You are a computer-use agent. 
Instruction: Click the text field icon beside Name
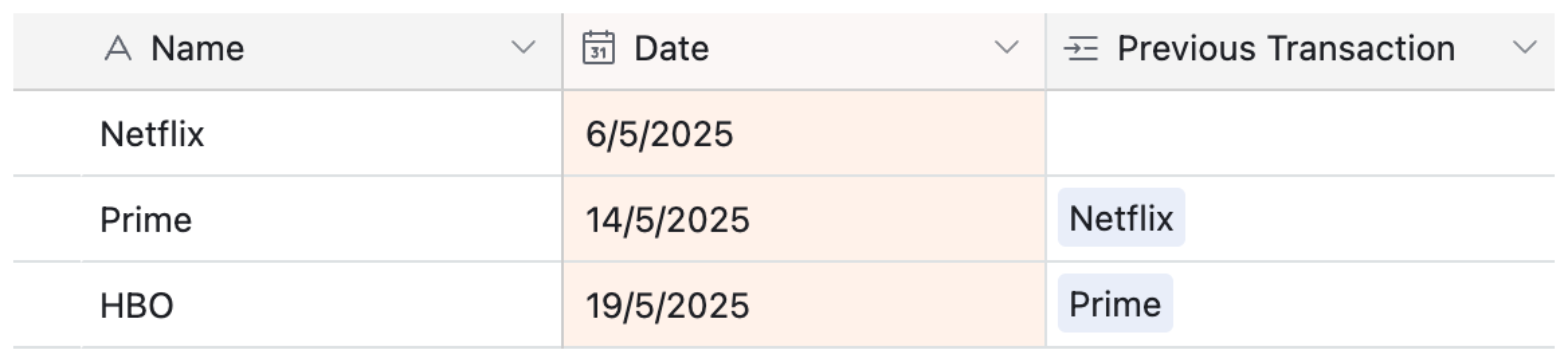[118, 48]
